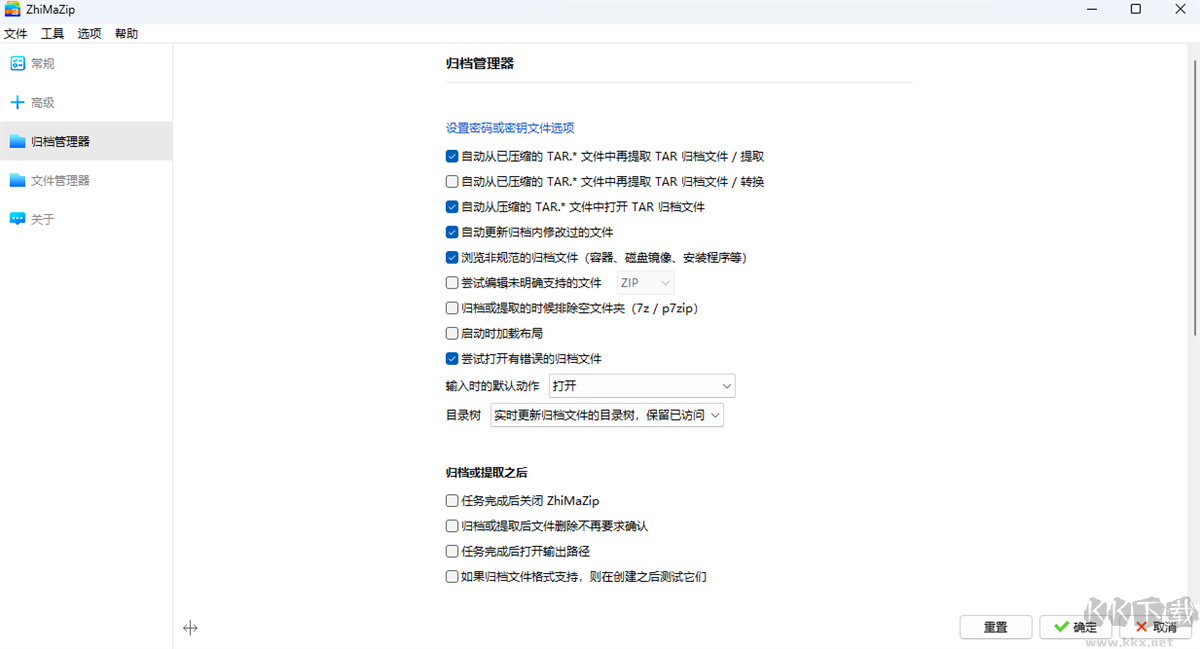This screenshot has width=1200, height=649.
Task: Expand the 目录树 dropdown list
Action: [x=607, y=415]
